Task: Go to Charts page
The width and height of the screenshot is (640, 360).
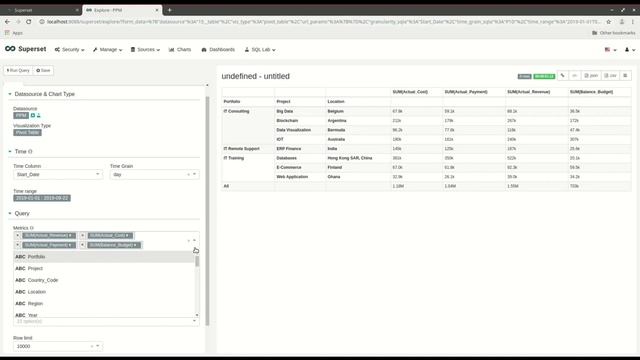Action: 180,49
